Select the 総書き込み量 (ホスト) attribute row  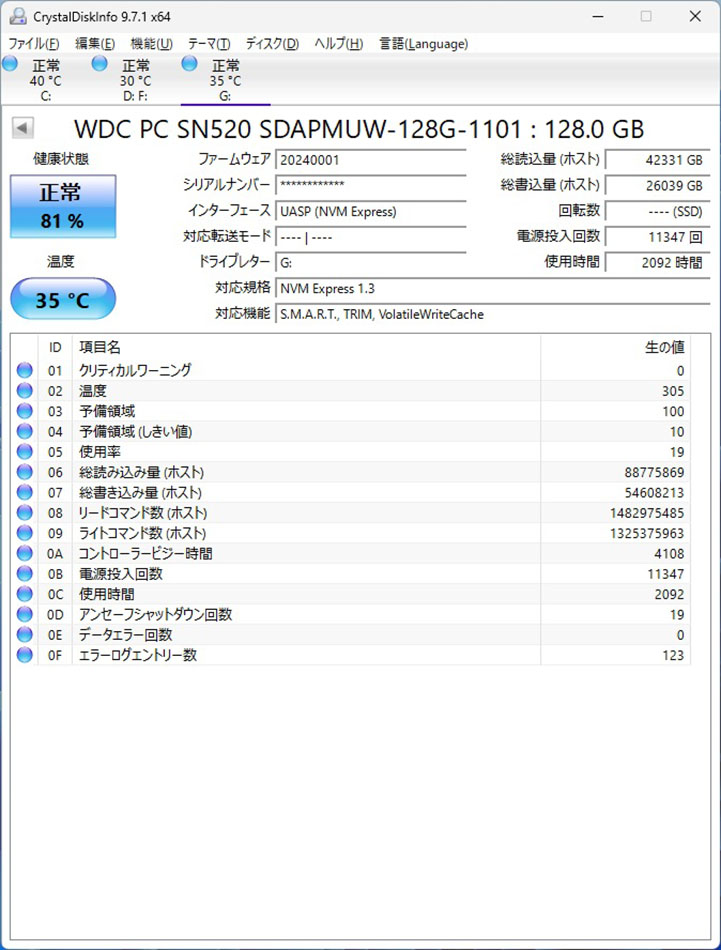[x=350, y=493]
